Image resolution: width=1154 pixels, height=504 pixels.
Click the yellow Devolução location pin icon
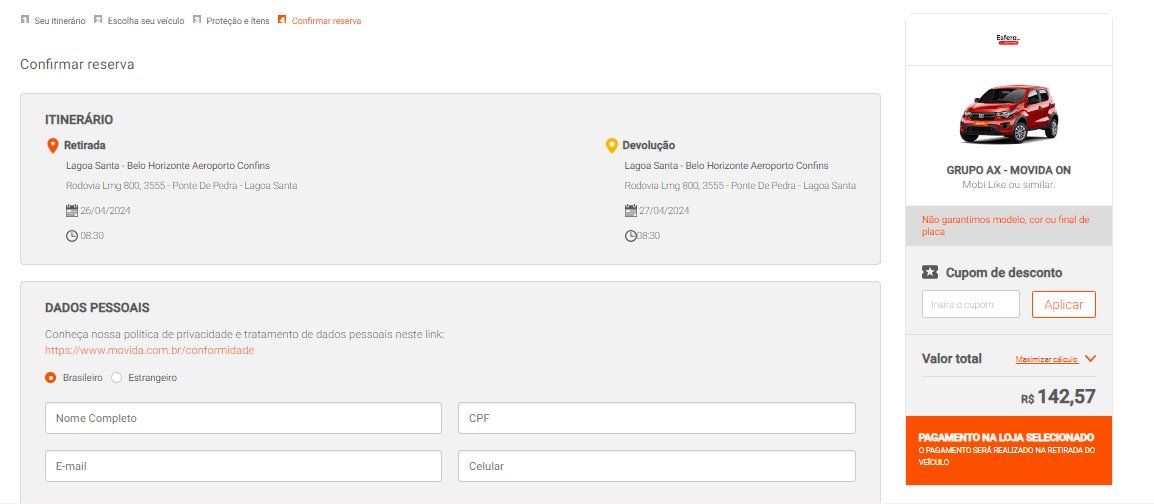pos(611,146)
